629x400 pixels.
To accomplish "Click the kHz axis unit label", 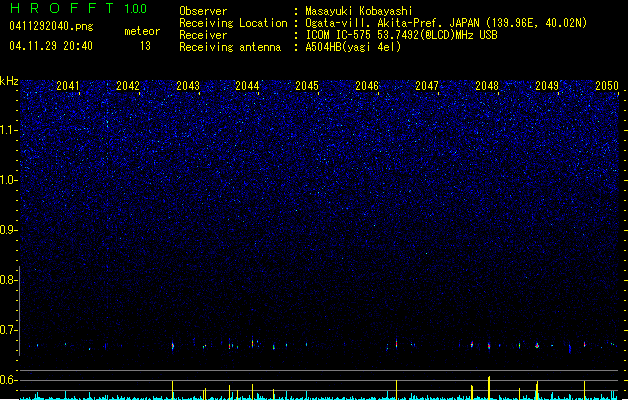I will [x=9, y=81].
